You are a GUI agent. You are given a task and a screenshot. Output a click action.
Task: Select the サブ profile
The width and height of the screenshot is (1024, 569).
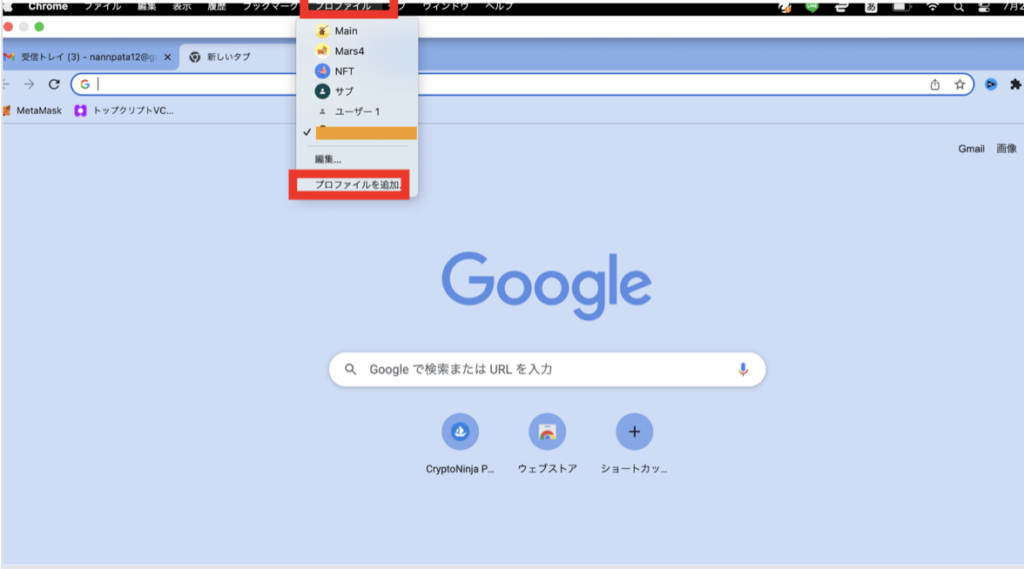[x=344, y=91]
